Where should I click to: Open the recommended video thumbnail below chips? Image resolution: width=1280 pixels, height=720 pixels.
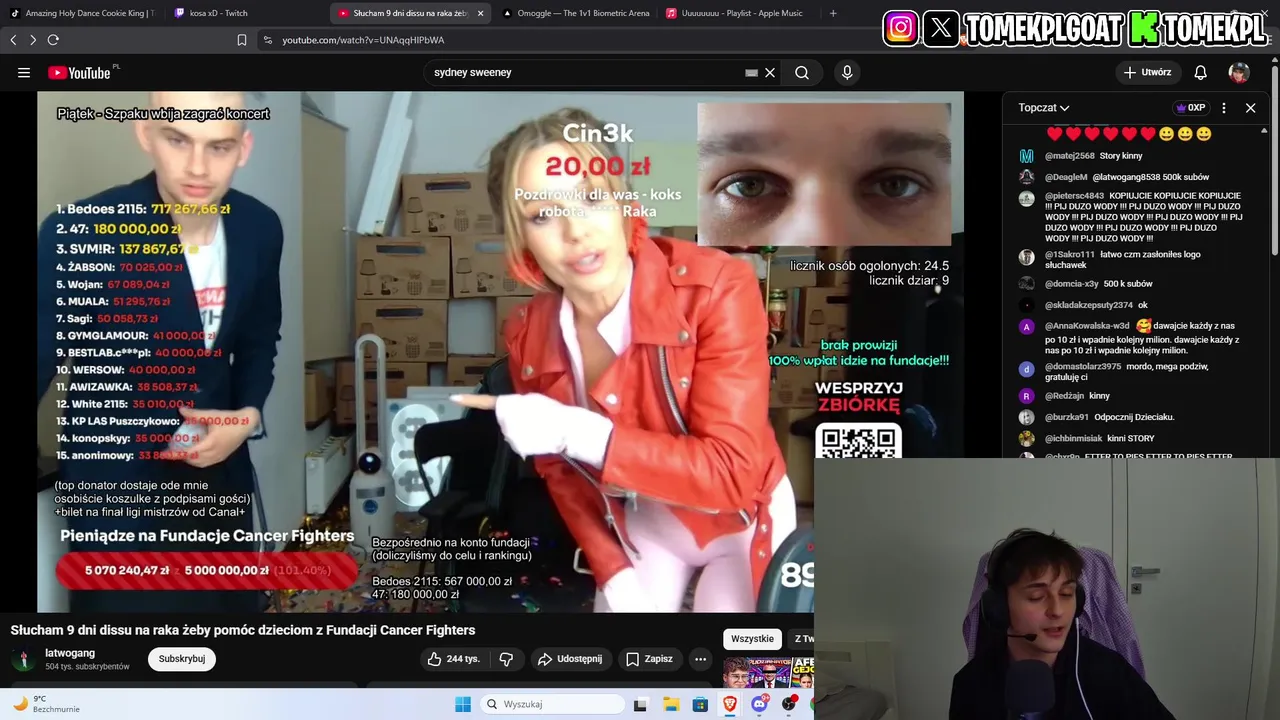coord(768,673)
